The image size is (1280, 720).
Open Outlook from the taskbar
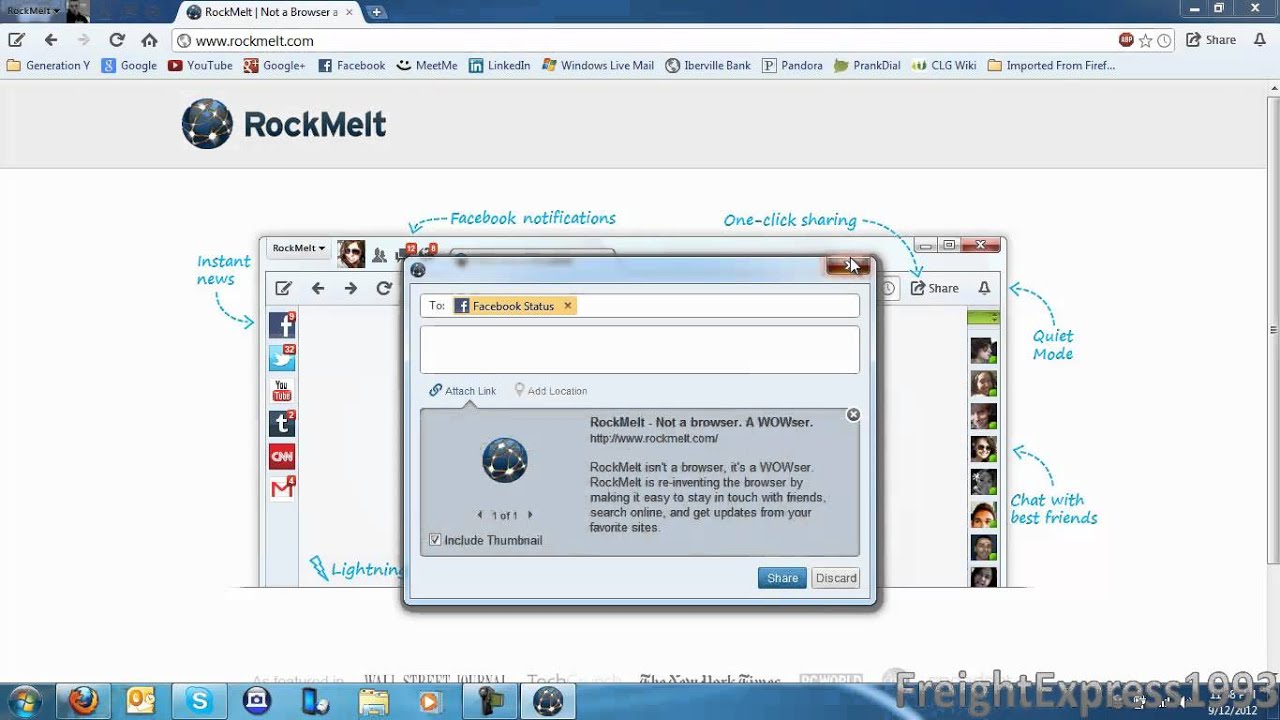141,701
